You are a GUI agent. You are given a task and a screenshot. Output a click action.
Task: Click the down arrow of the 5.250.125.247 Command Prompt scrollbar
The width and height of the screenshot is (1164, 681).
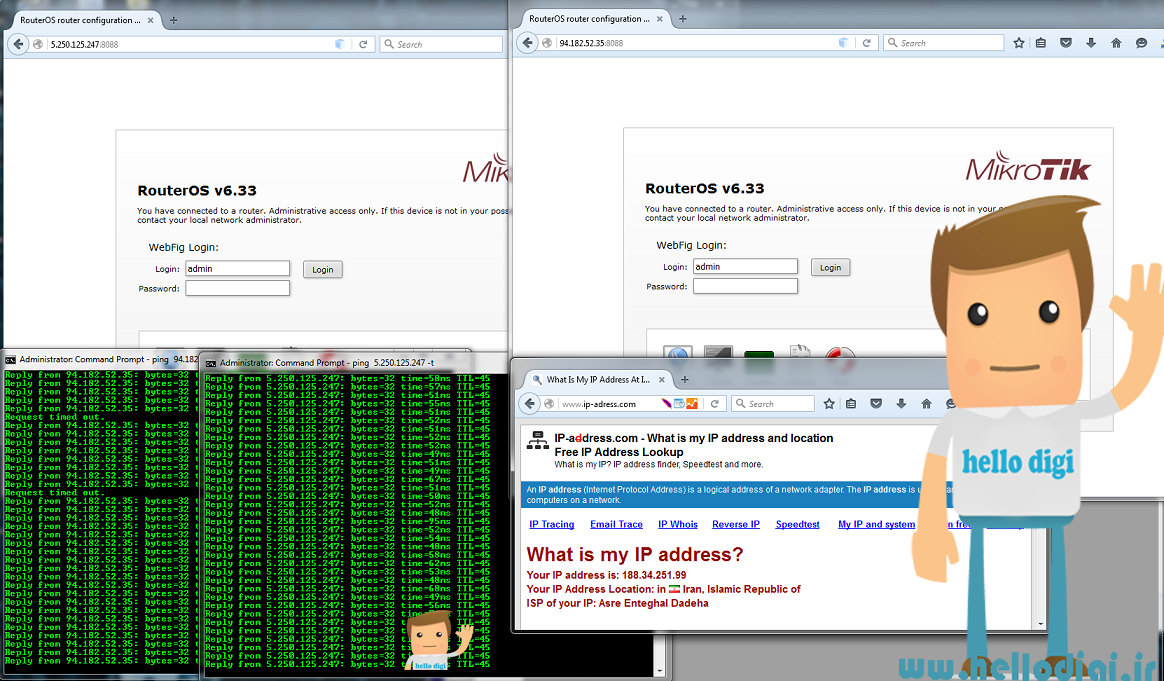coord(659,671)
